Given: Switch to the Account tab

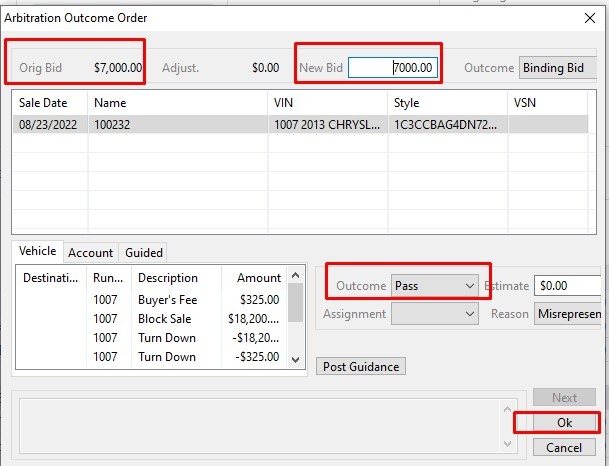Looking at the screenshot, I should 90,253.
